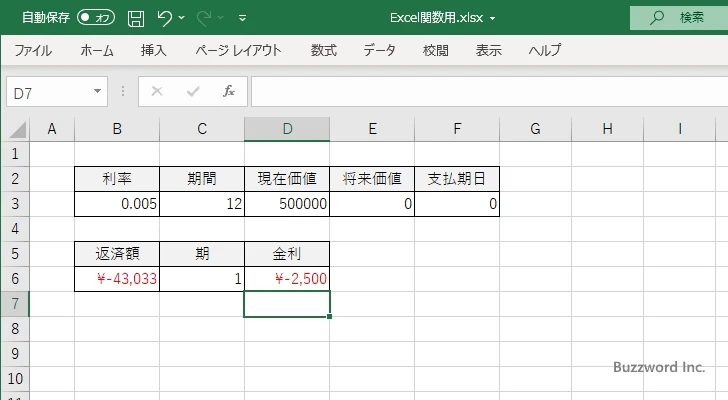Click the Redo arrow icon
The image size is (728, 400).
tap(204, 19)
